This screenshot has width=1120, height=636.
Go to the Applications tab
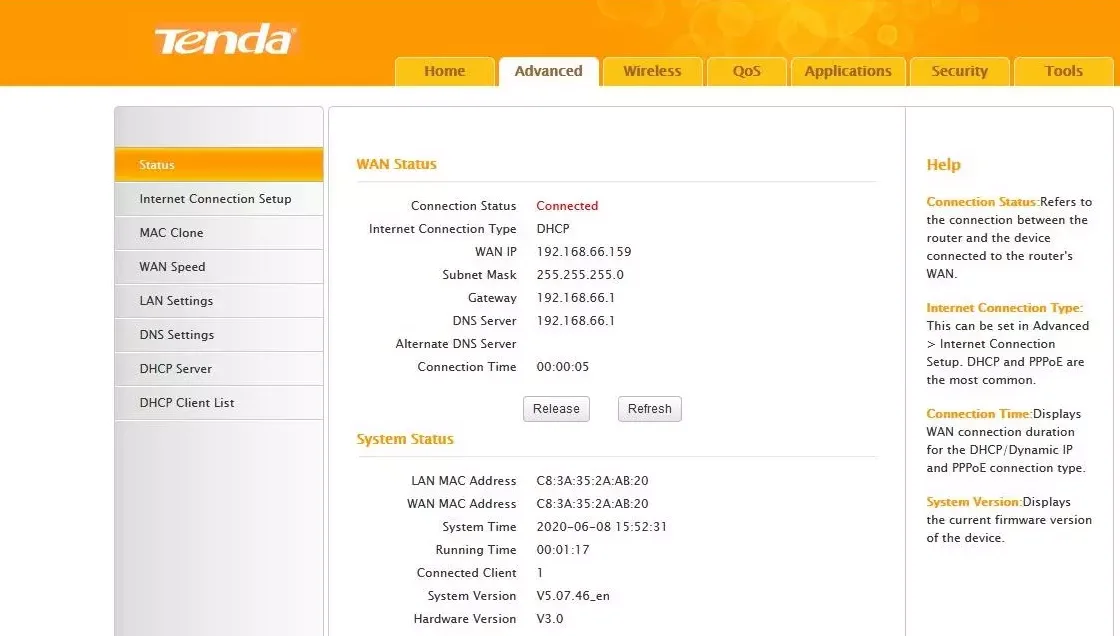pos(848,71)
